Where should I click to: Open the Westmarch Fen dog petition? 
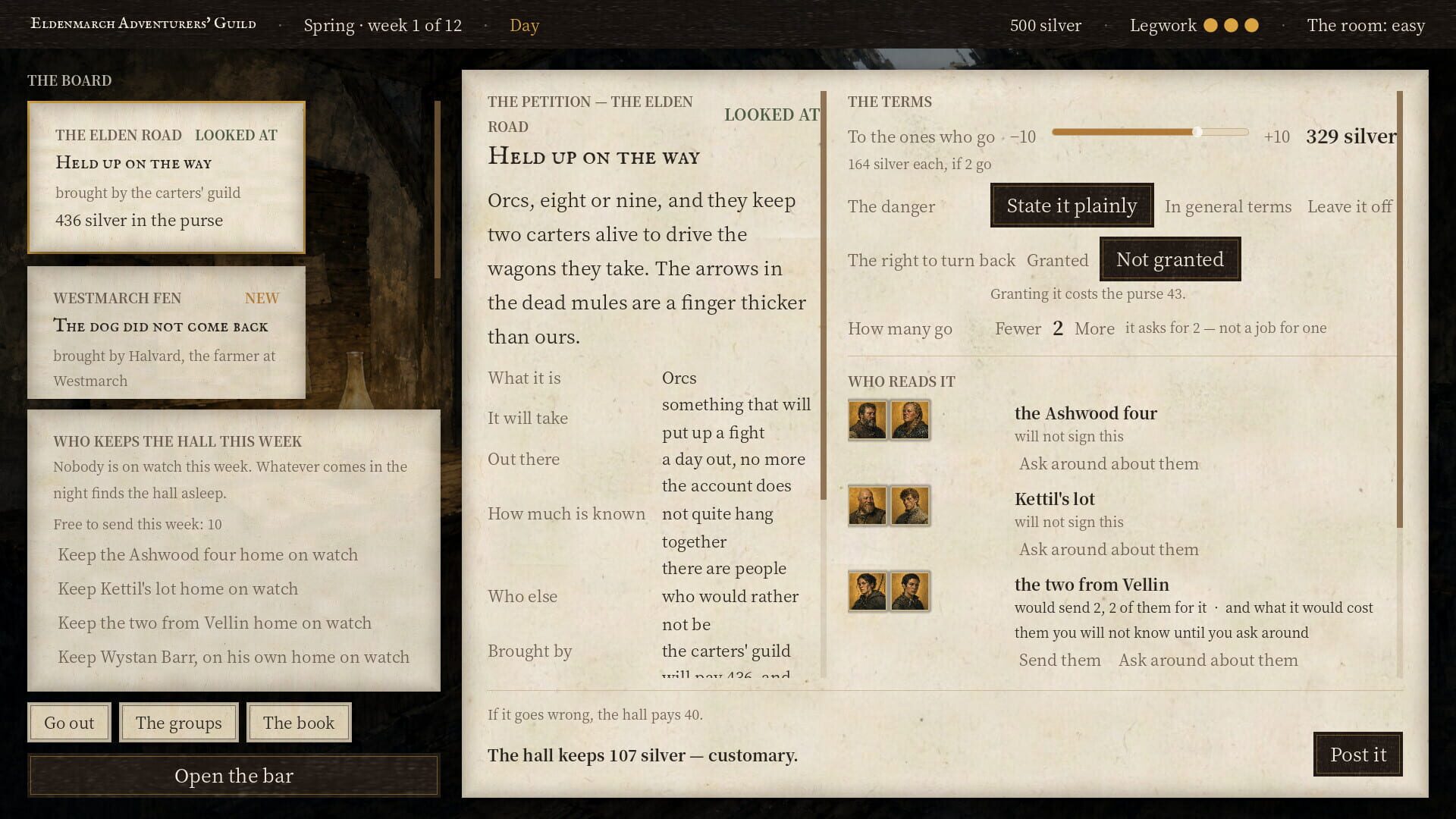[166, 332]
